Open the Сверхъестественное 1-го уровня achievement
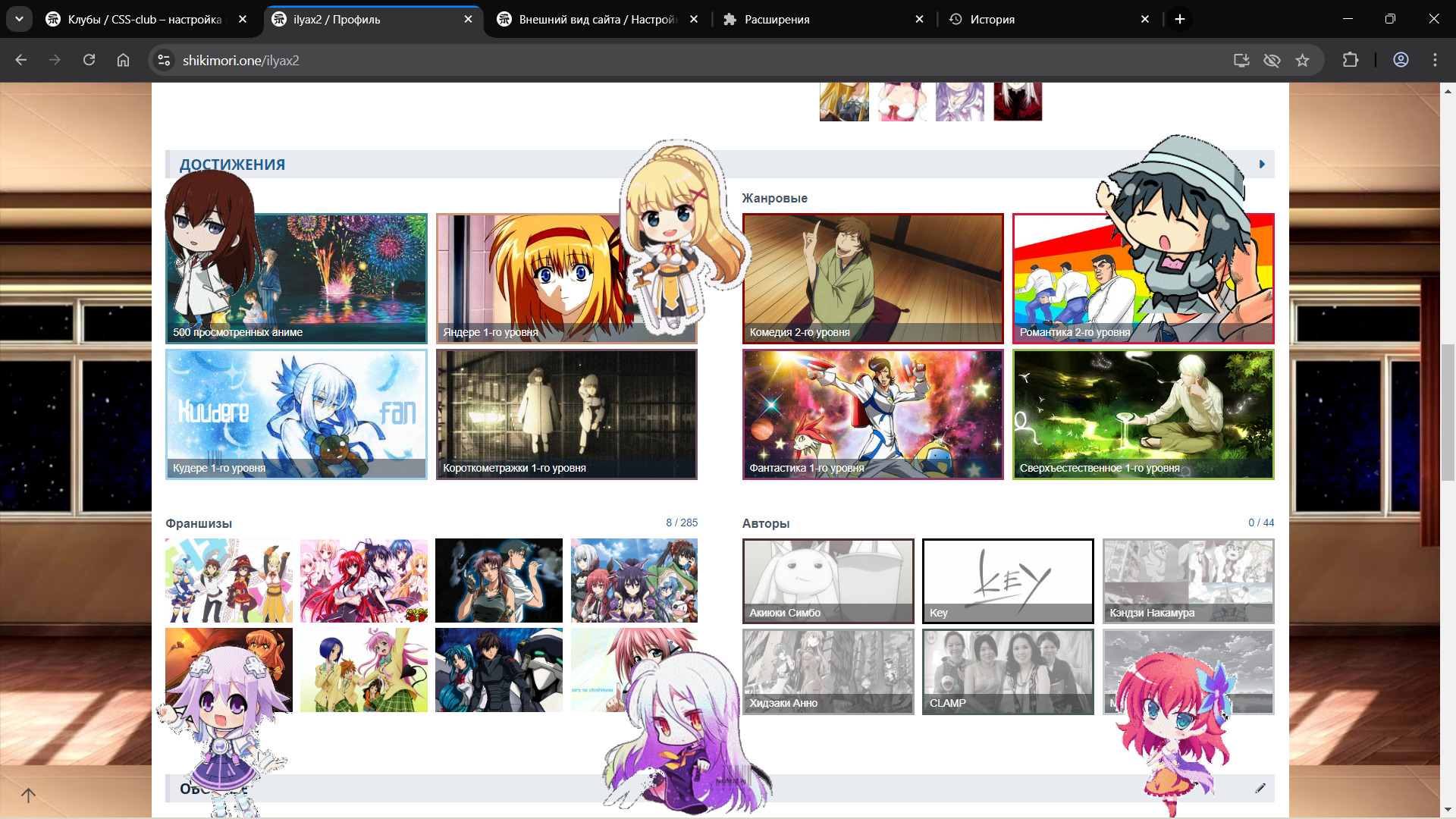 pyautogui.click(x=1143, y=414)
